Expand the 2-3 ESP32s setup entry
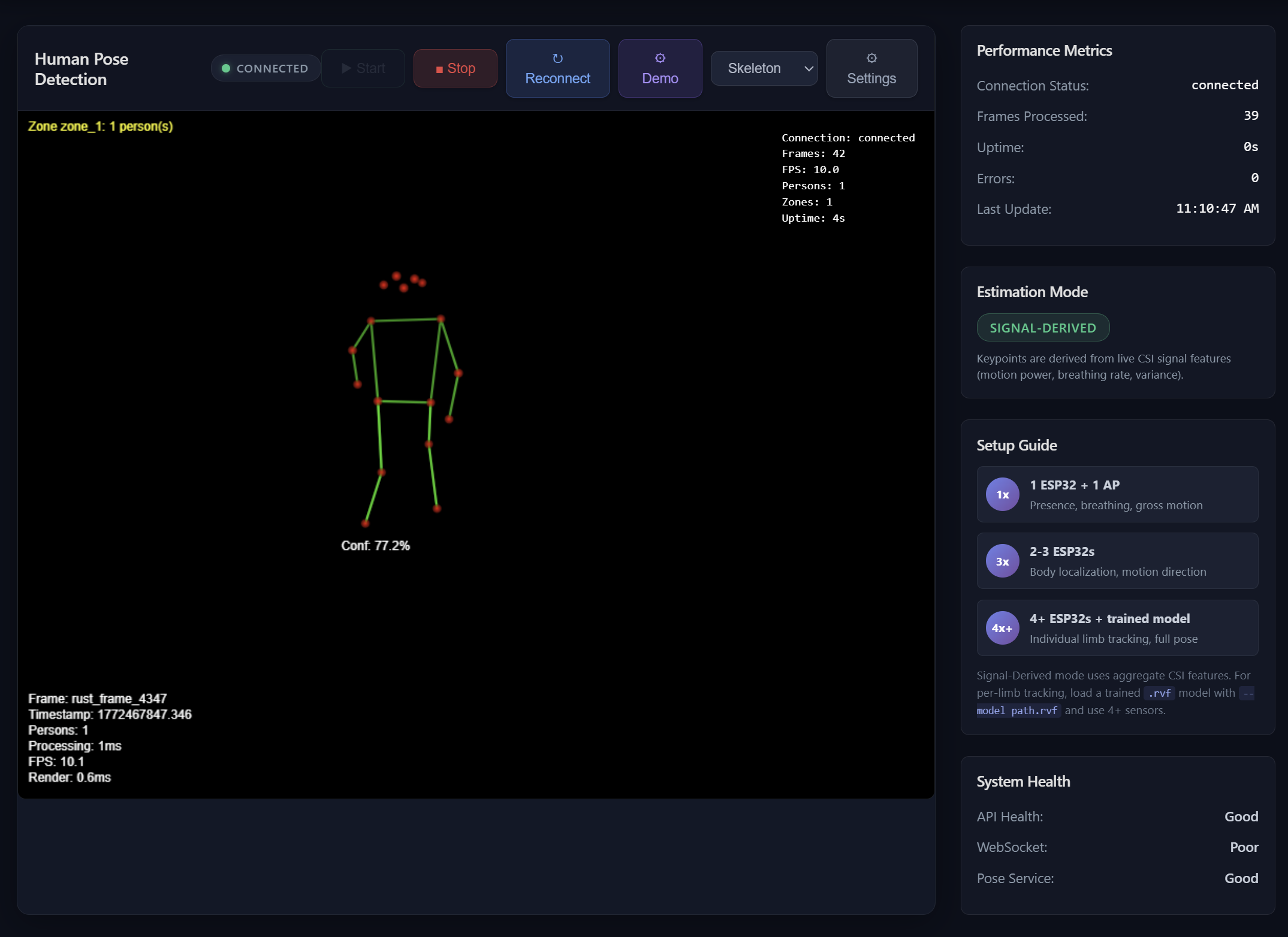 [1117, 561]
